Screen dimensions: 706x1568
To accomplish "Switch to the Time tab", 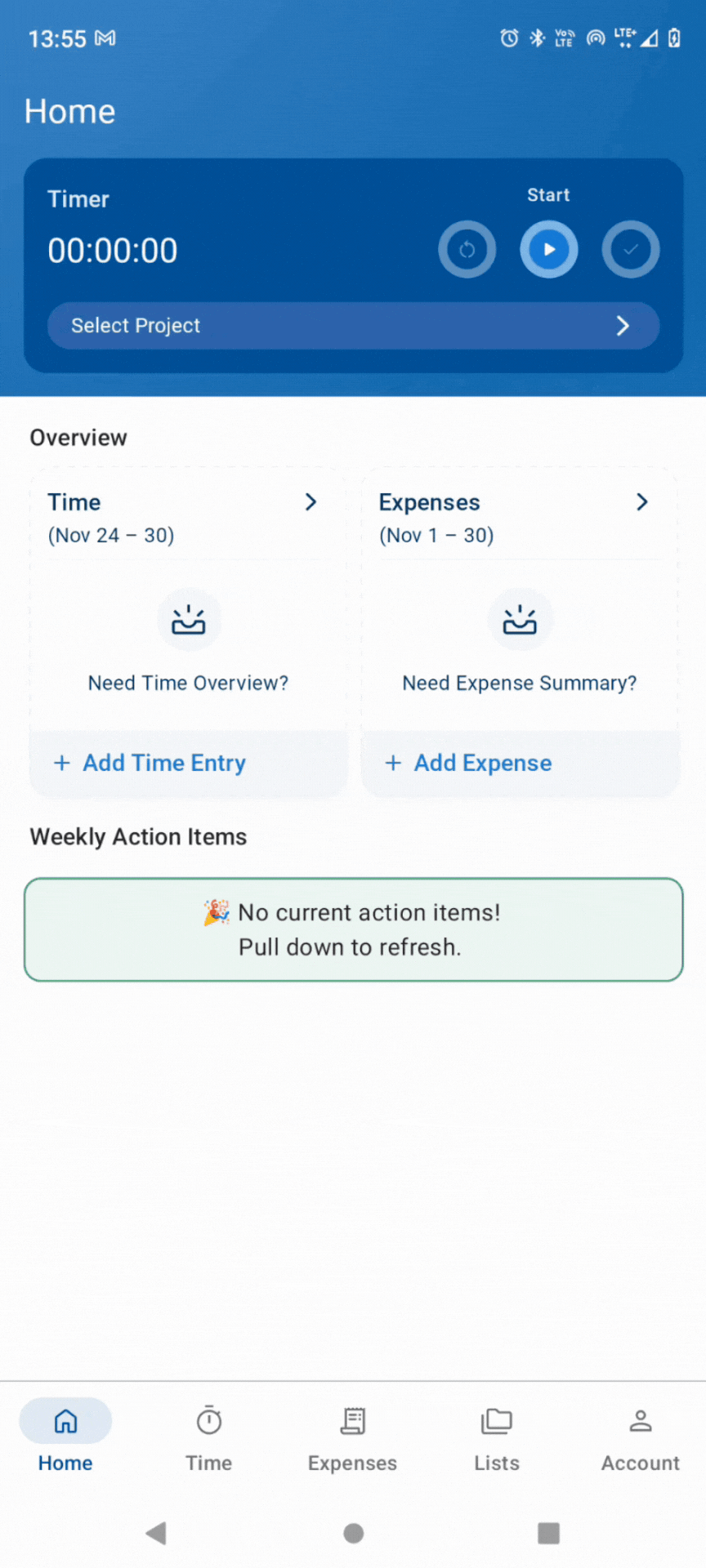I will pyautogui.click(x=209, y=1437).
